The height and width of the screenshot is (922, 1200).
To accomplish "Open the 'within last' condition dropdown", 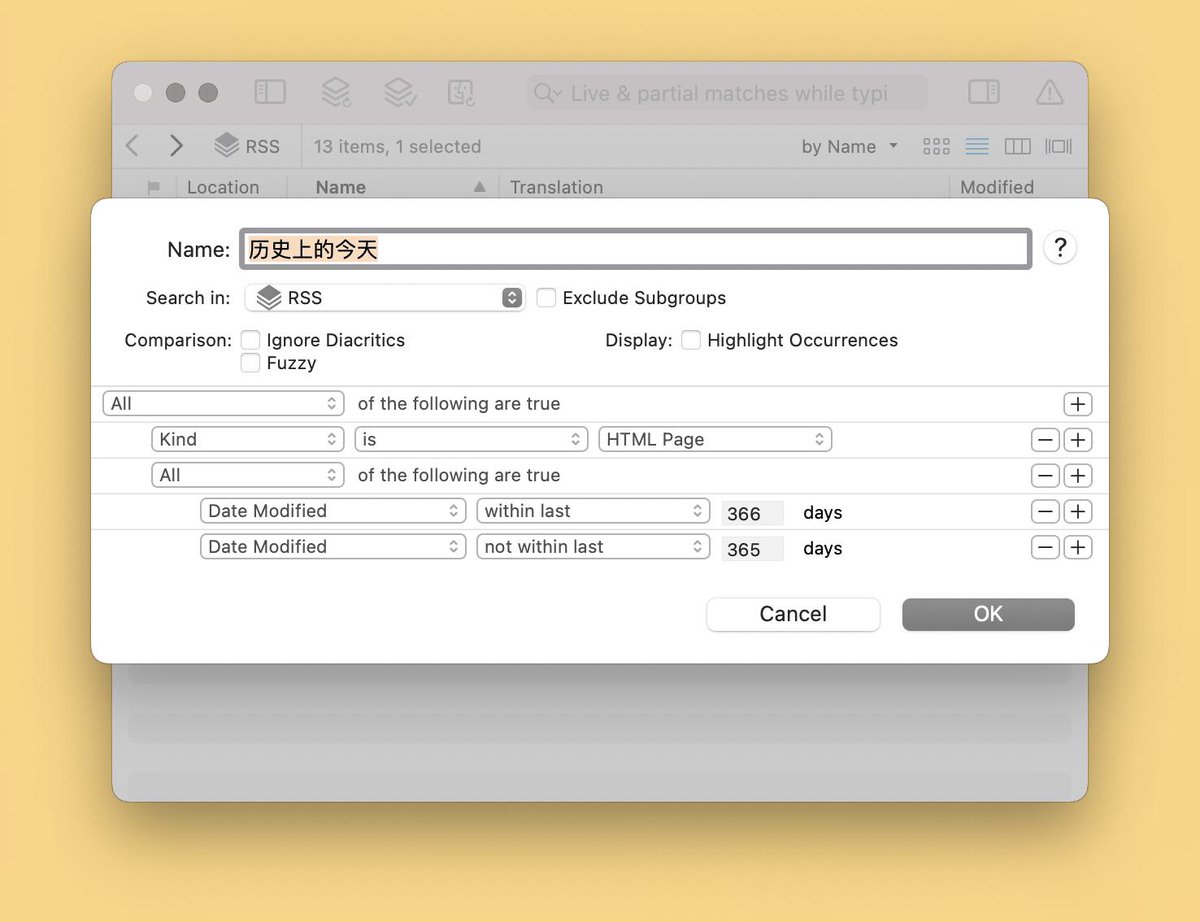I will pos(593,511).
